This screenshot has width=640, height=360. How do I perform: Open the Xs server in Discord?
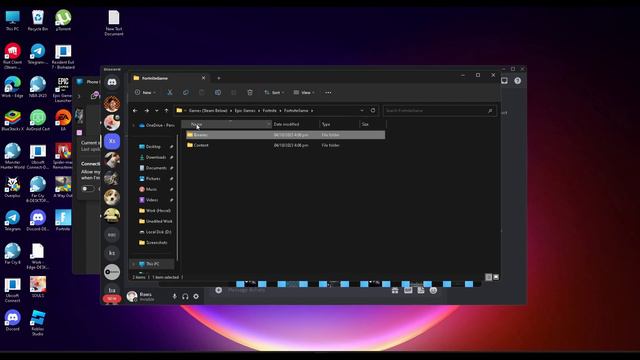tap(112, 141)
